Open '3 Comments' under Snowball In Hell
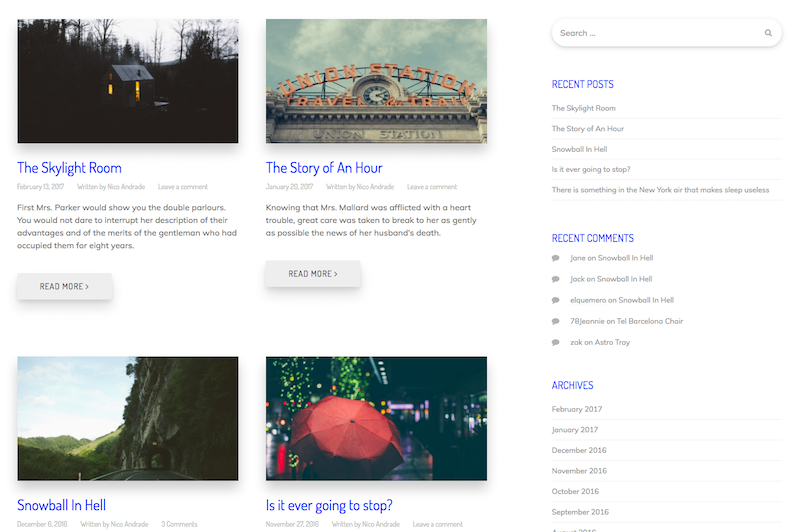The width and height of the screenshot is (800, 532). coord(179,524)
